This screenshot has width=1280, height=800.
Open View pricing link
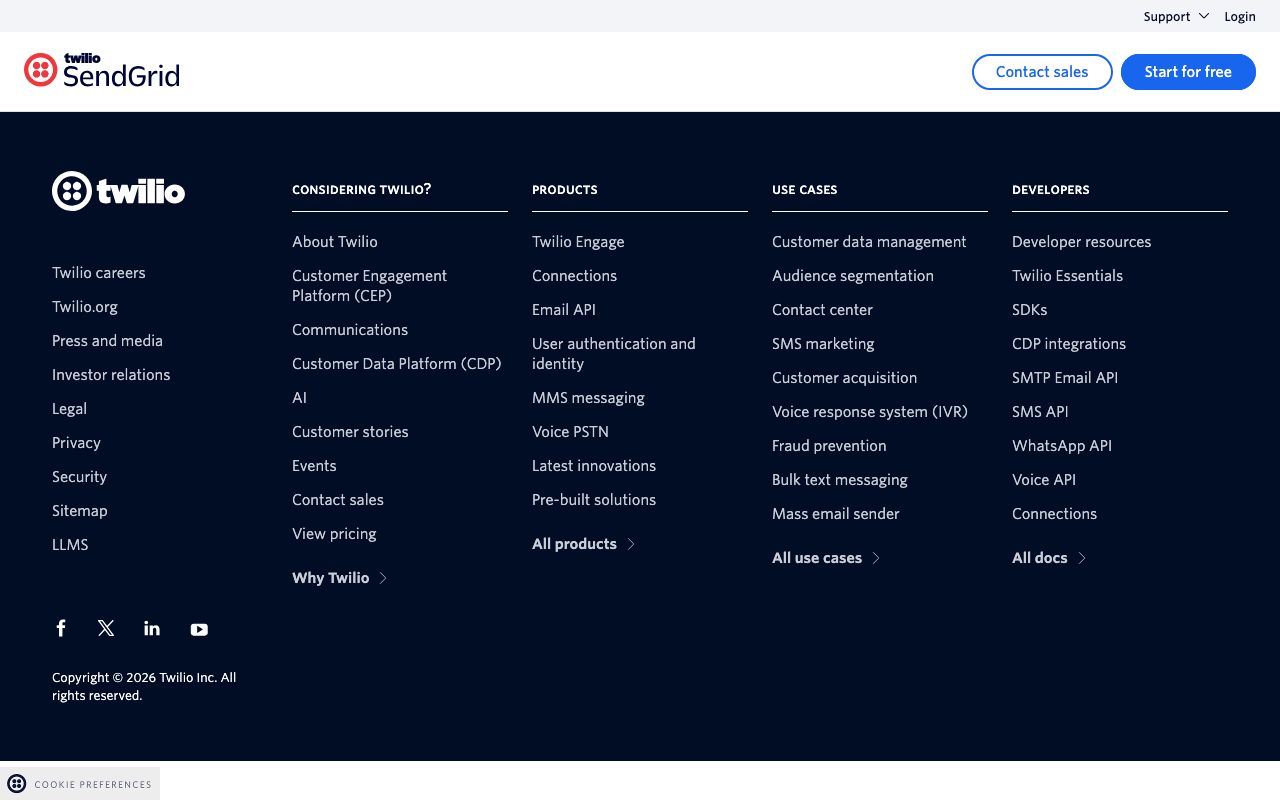tap(334, 534)
